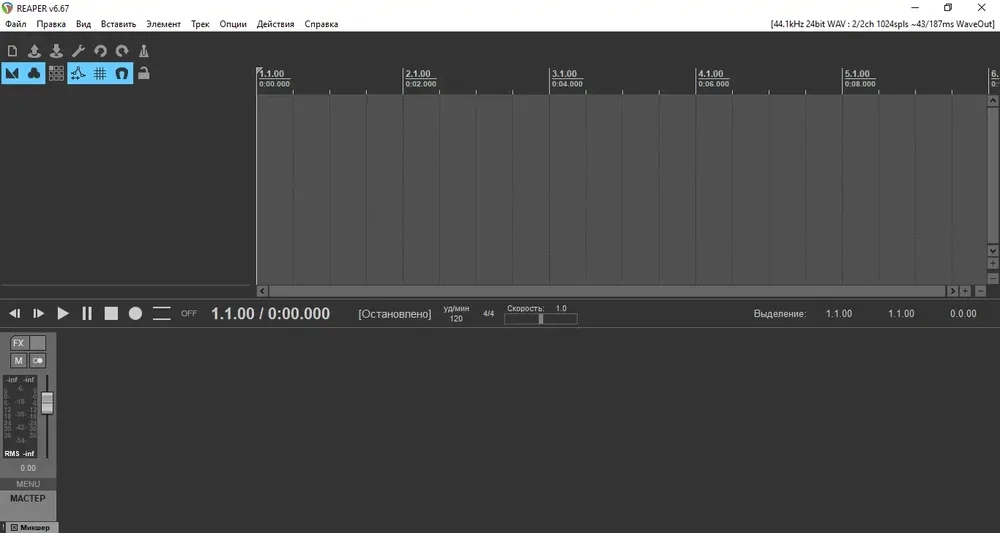Adjust the Скорость playback rate slider
The height and width of the screenshot is (533, 1000).
[541, 319]
